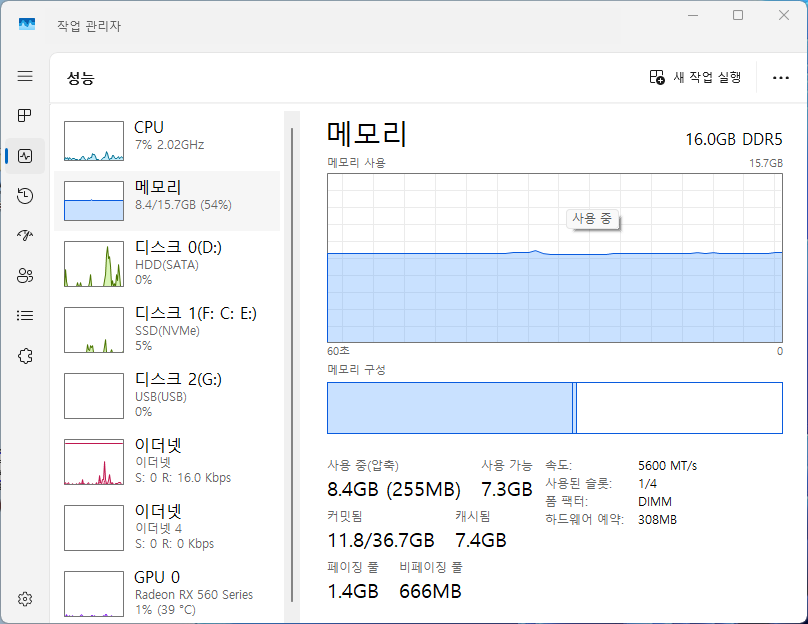Click the 666MB non-paged pool value
Viewport: 808px width, 624px height.
(430, 591)
